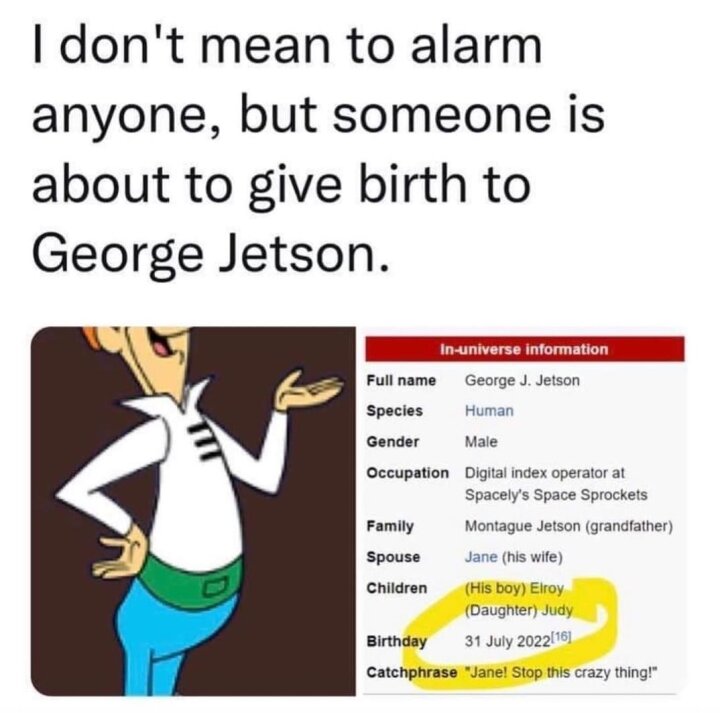Click the Family label in infobox
Viewport: 720px width, 713px height.
pos(390,526)
